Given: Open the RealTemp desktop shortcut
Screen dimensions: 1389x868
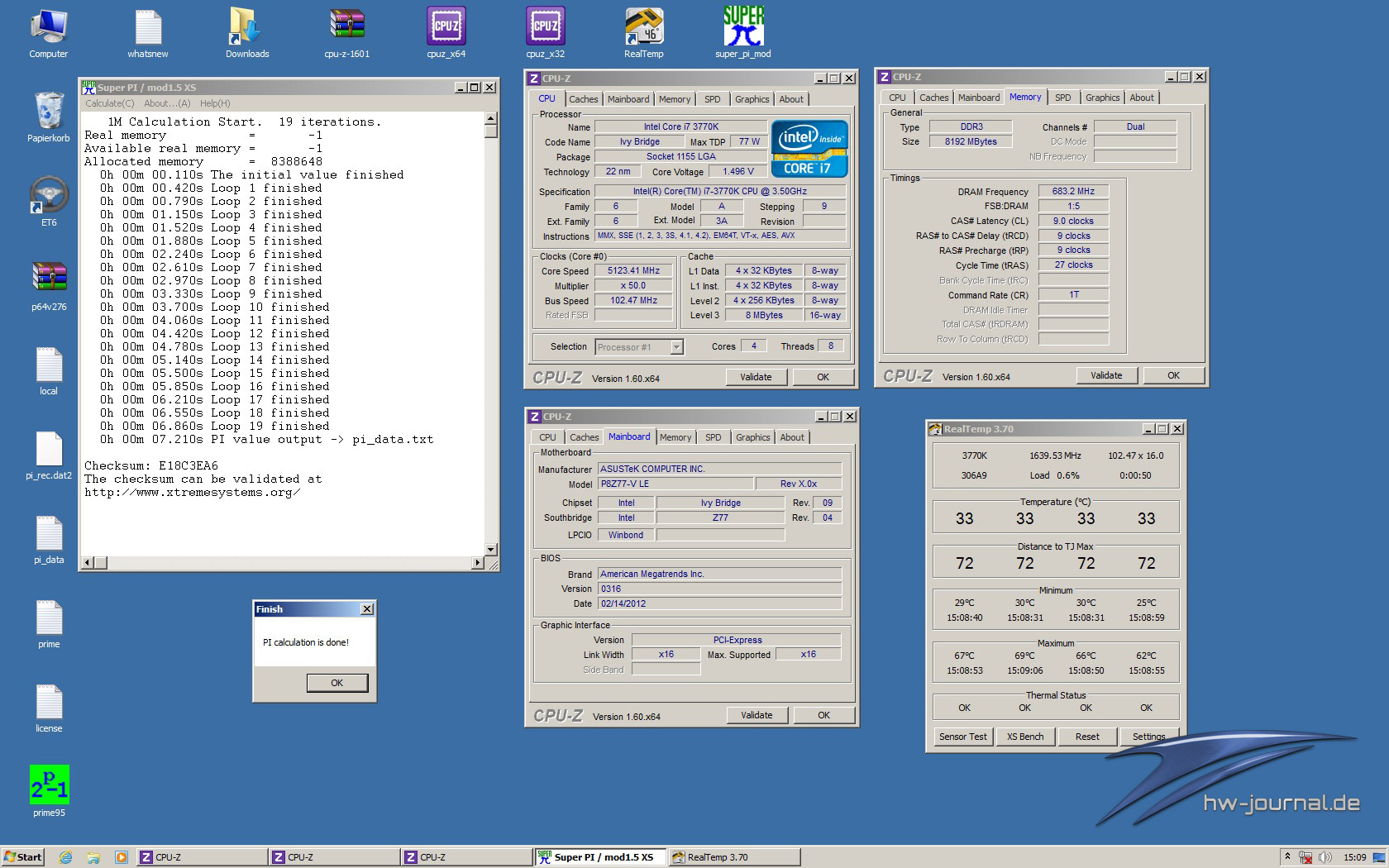Looking at the screenshot, I should tap(643, 27).
